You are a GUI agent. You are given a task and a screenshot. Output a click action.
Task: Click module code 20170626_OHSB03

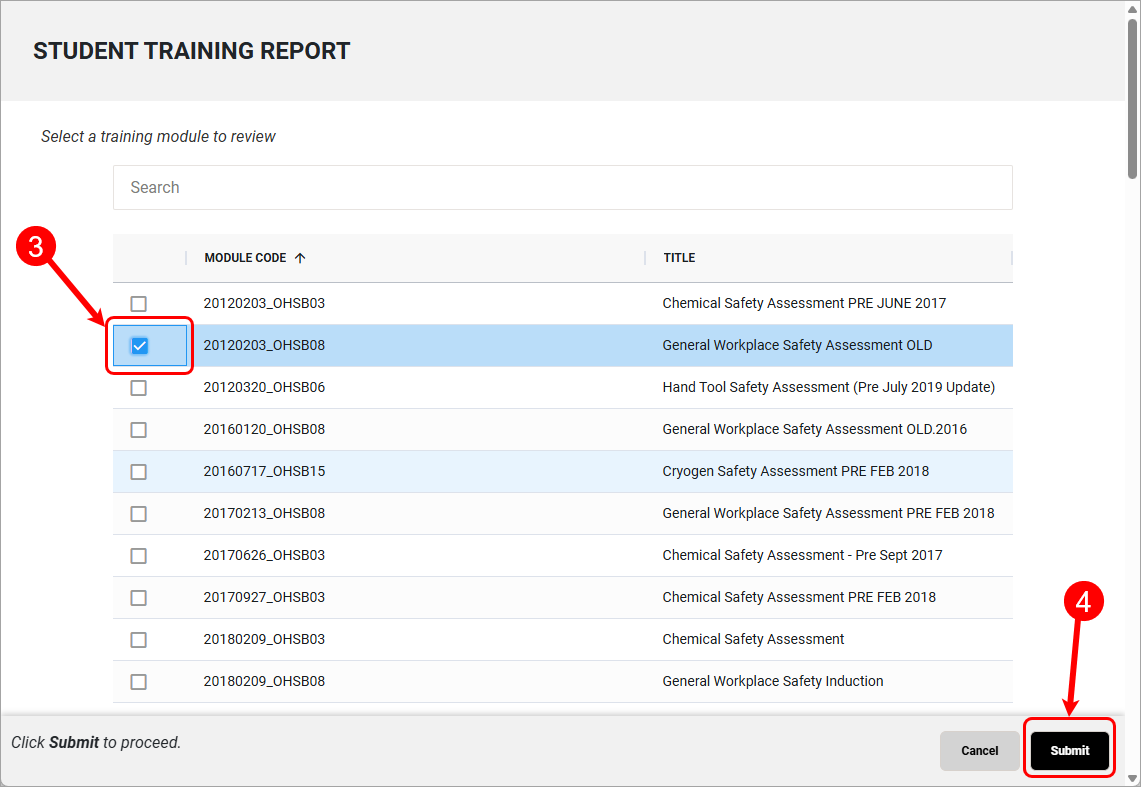264,556
